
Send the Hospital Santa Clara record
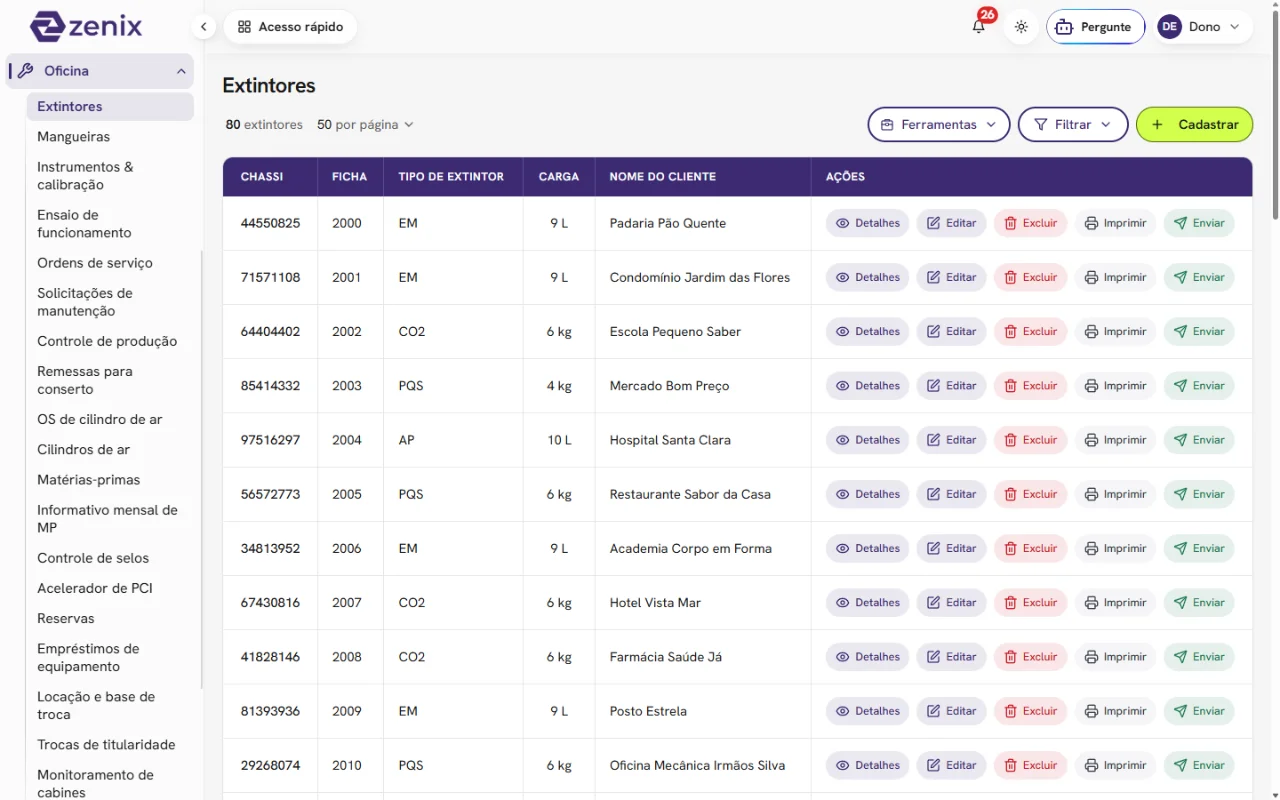pos(1199,440)
